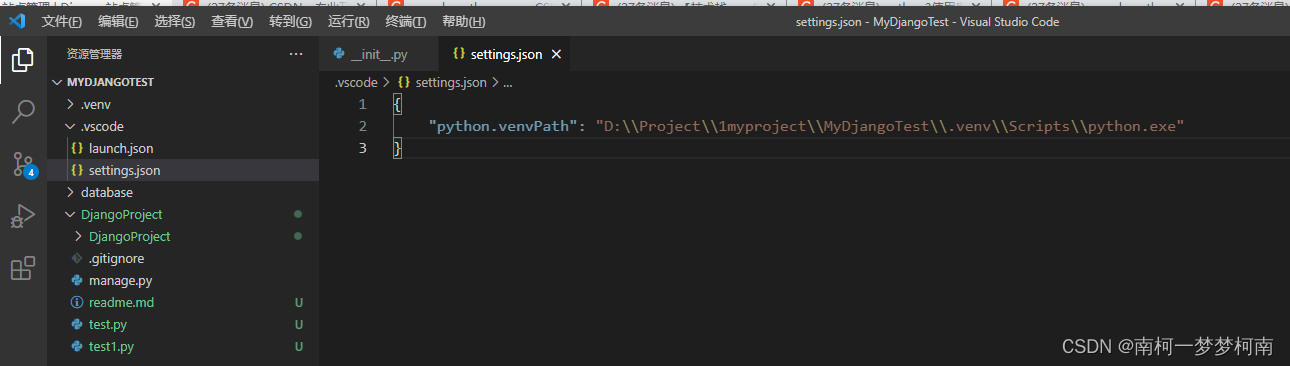Click line number 3 in the gutter
The width and height of the screenshot is (1290, 366).
coord(363,148)
